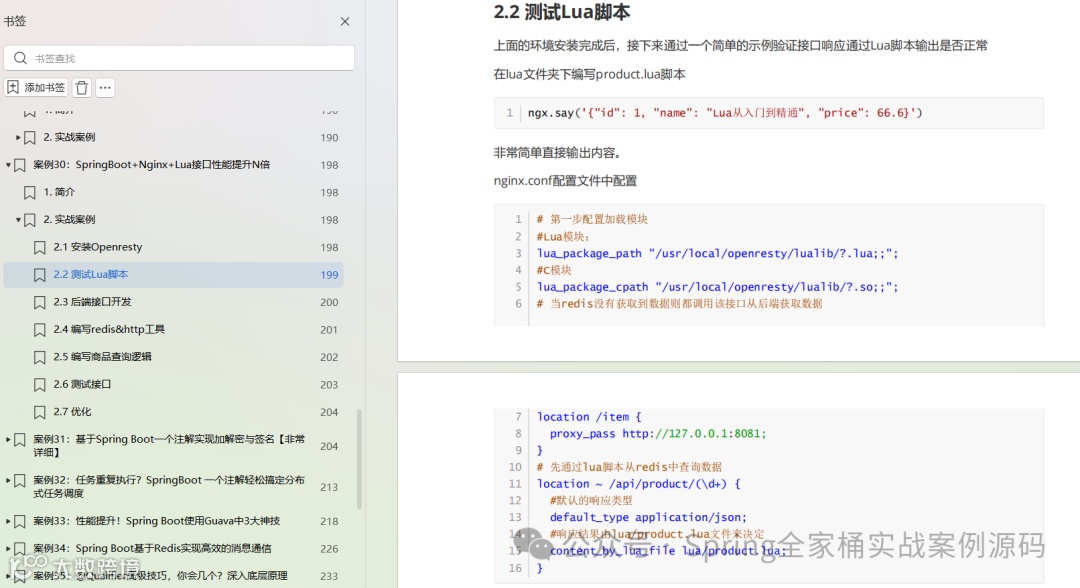Viewport: 1080px width, 588px height.
Task: Click the '书签' panel title
Action: (14, 21)
